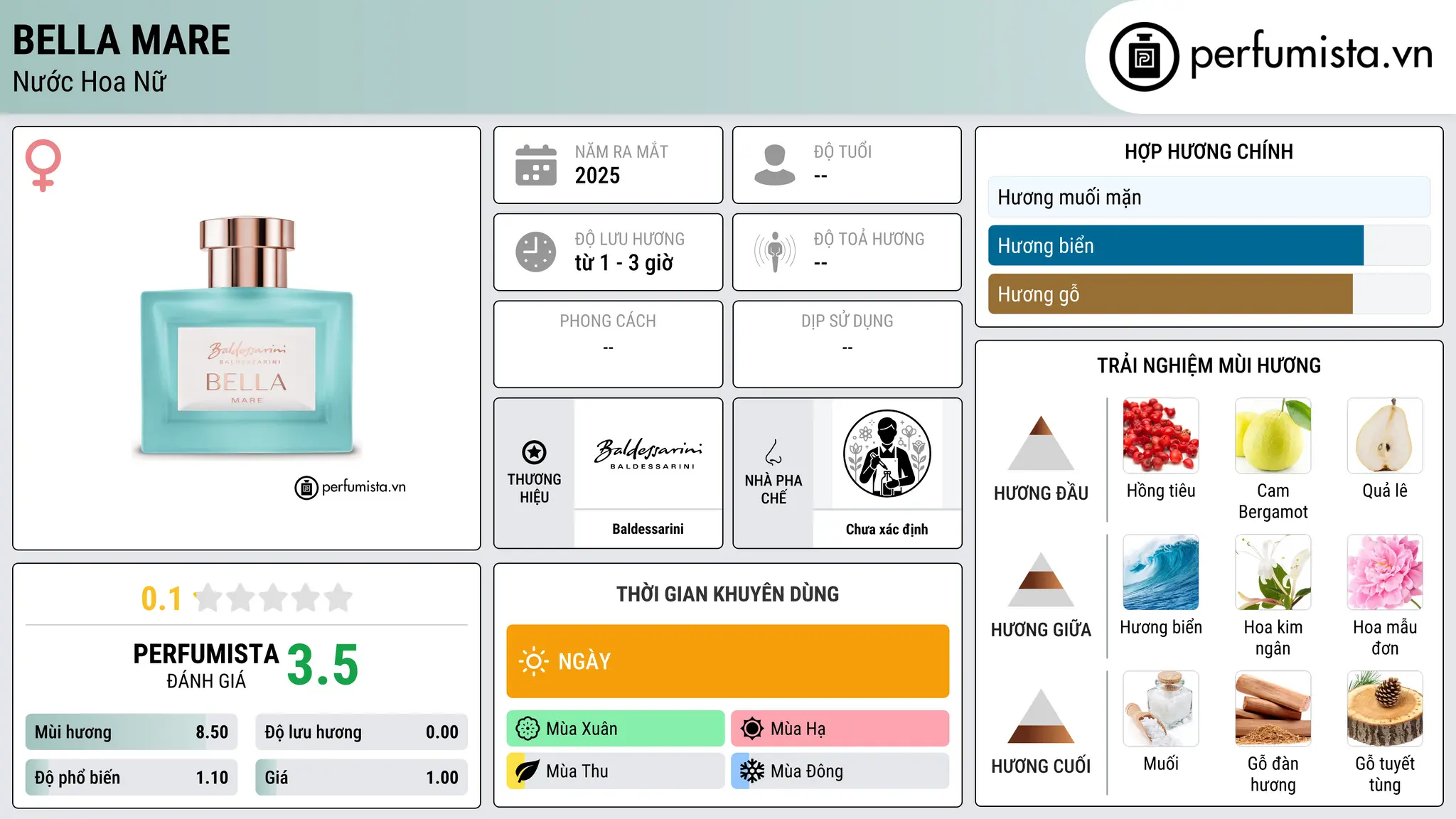Click the Gỗ tuyết tùng note name

(x=1385, y=774)
